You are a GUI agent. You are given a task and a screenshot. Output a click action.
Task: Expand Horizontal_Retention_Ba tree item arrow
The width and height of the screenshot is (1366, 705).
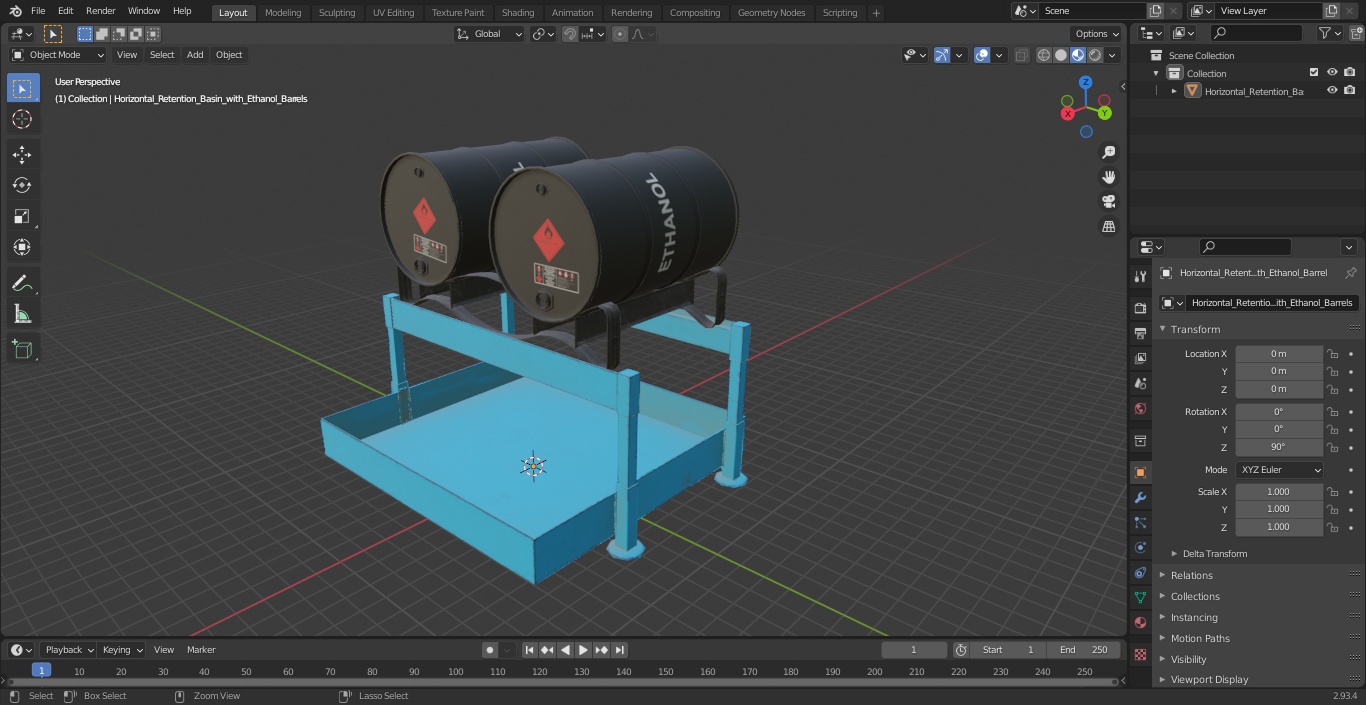pyautogui.click(x=1174, y=91)
